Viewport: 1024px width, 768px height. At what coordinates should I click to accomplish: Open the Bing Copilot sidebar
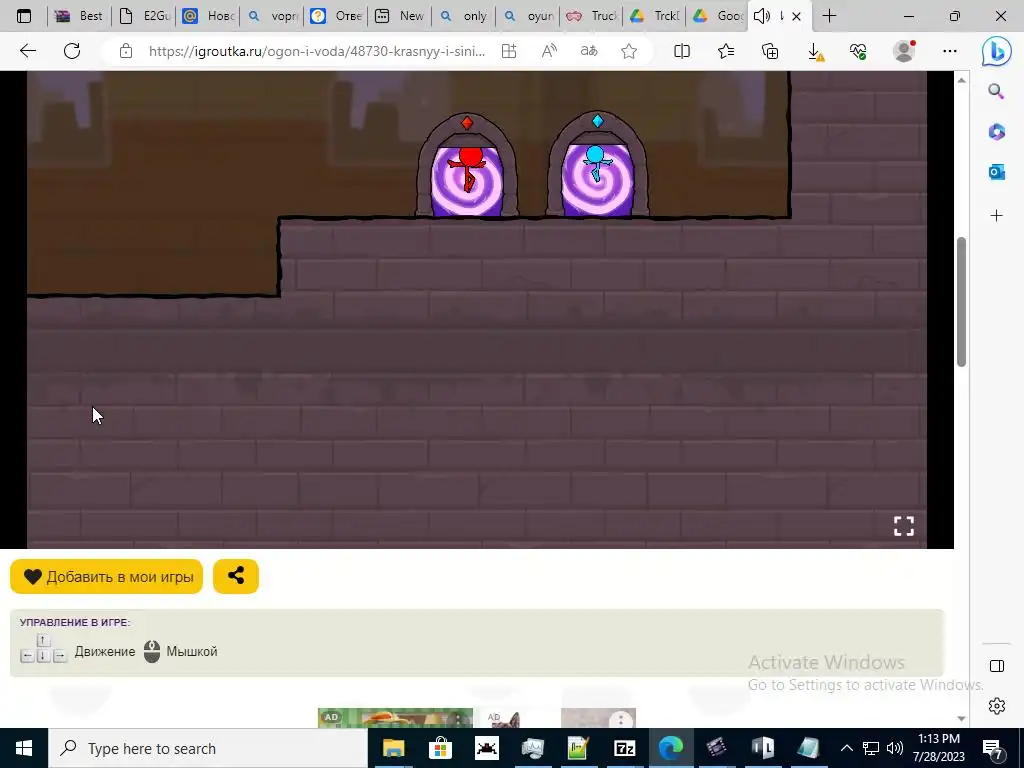pos(997,52)
